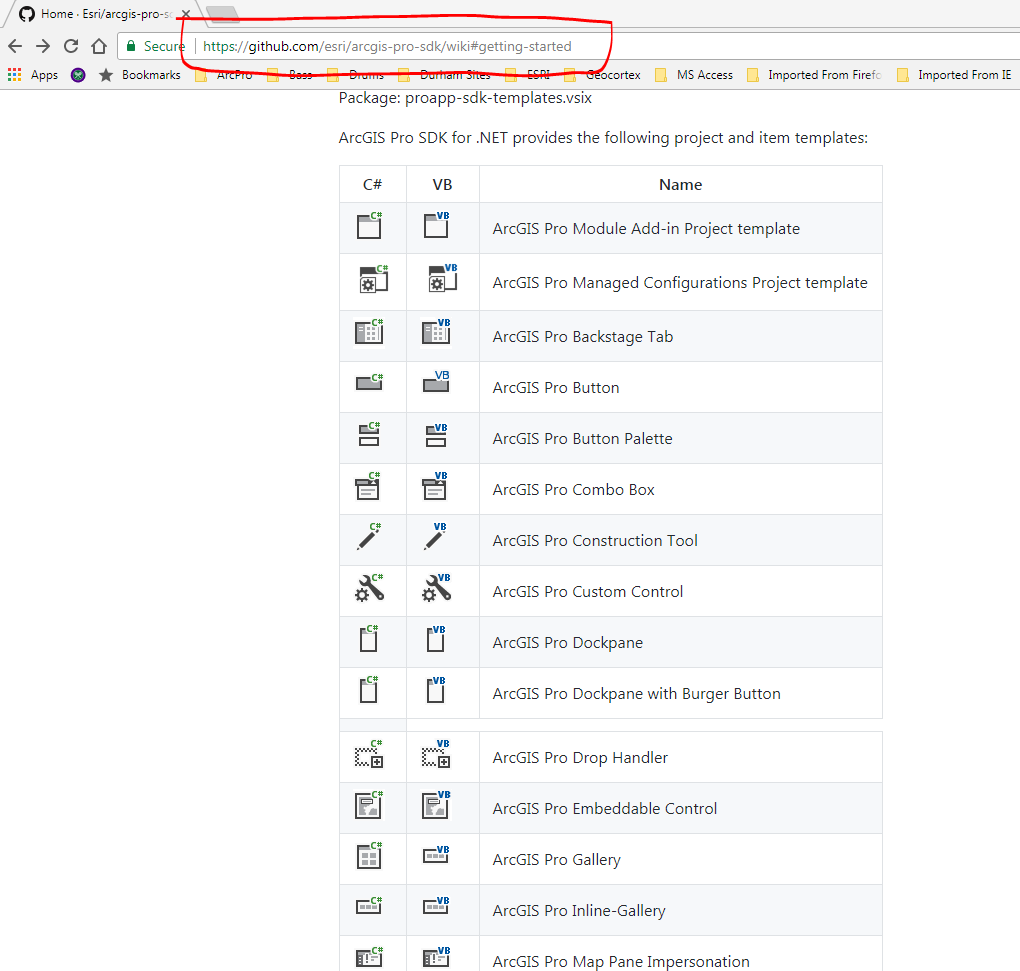Click the VB icon for Module Add-in Project template
Image resolution: width=1020 pixels, height=971 pixels.
[436, 226]
